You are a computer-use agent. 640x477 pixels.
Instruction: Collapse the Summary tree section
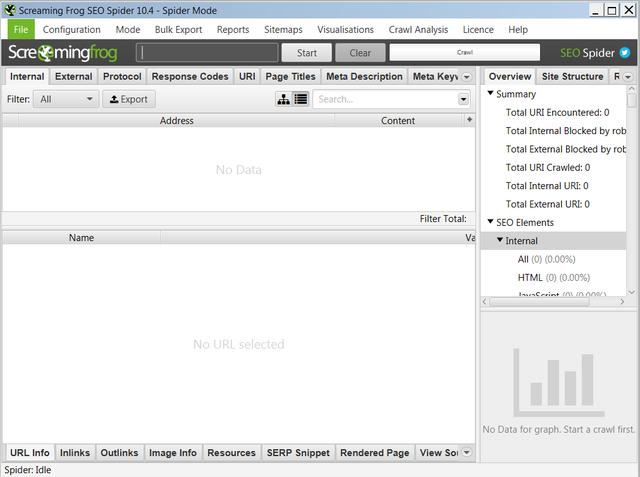tap(490, 94)
